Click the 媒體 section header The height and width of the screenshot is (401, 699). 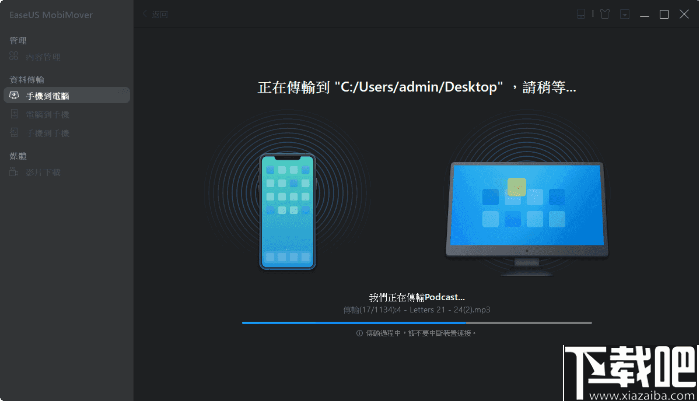click(x=18, y=156)
